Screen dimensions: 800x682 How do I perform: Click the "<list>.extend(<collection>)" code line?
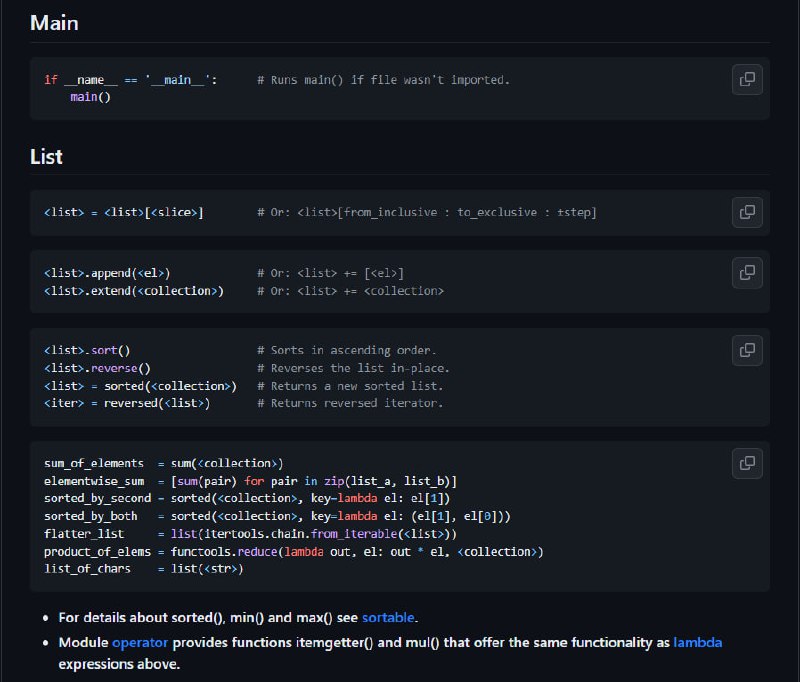click(x=134, y=291)
